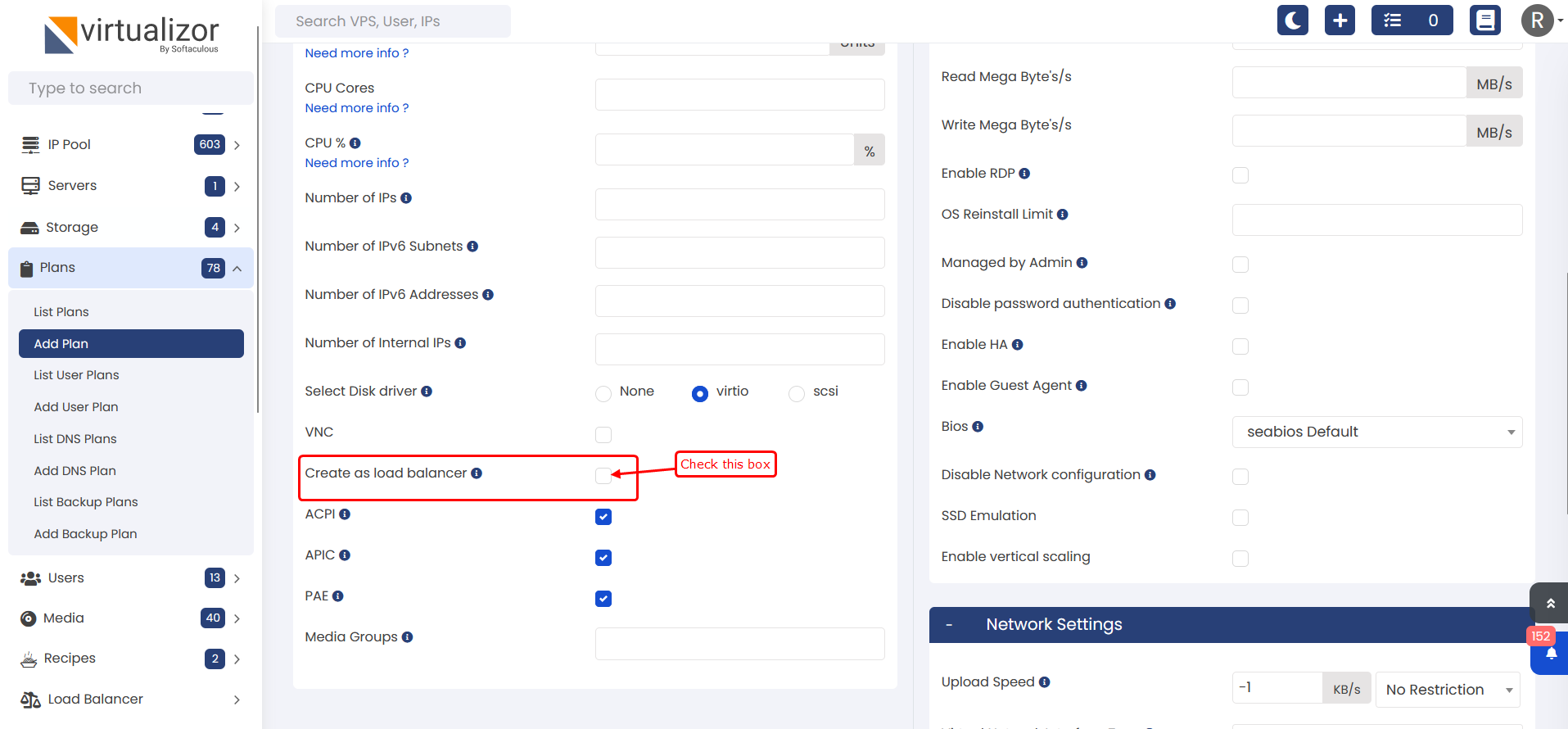The image size is (1568, 729).
Task: Enable the Enable RDP checkbox
Action: [1240, 175]
